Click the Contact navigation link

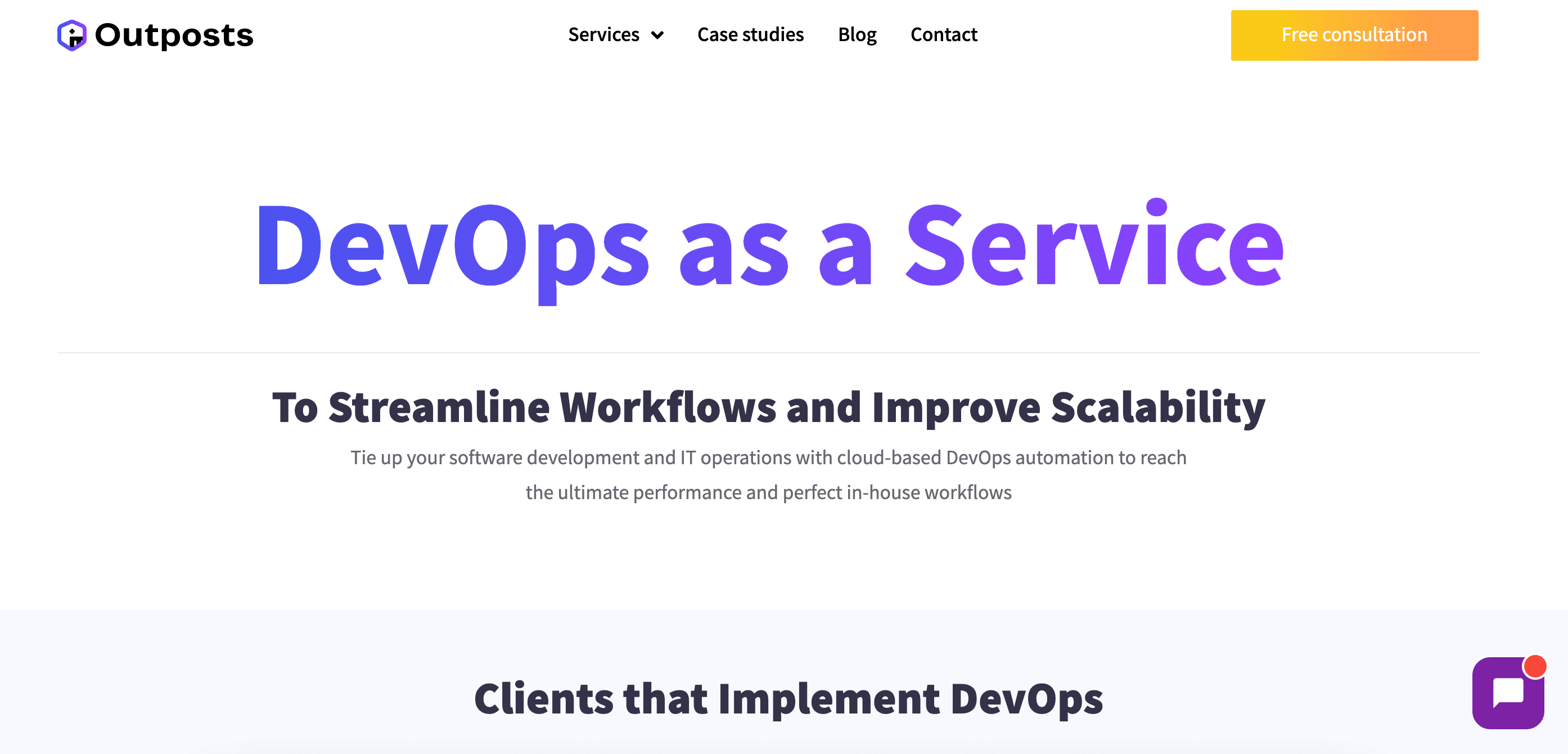[x=943, y=34]
